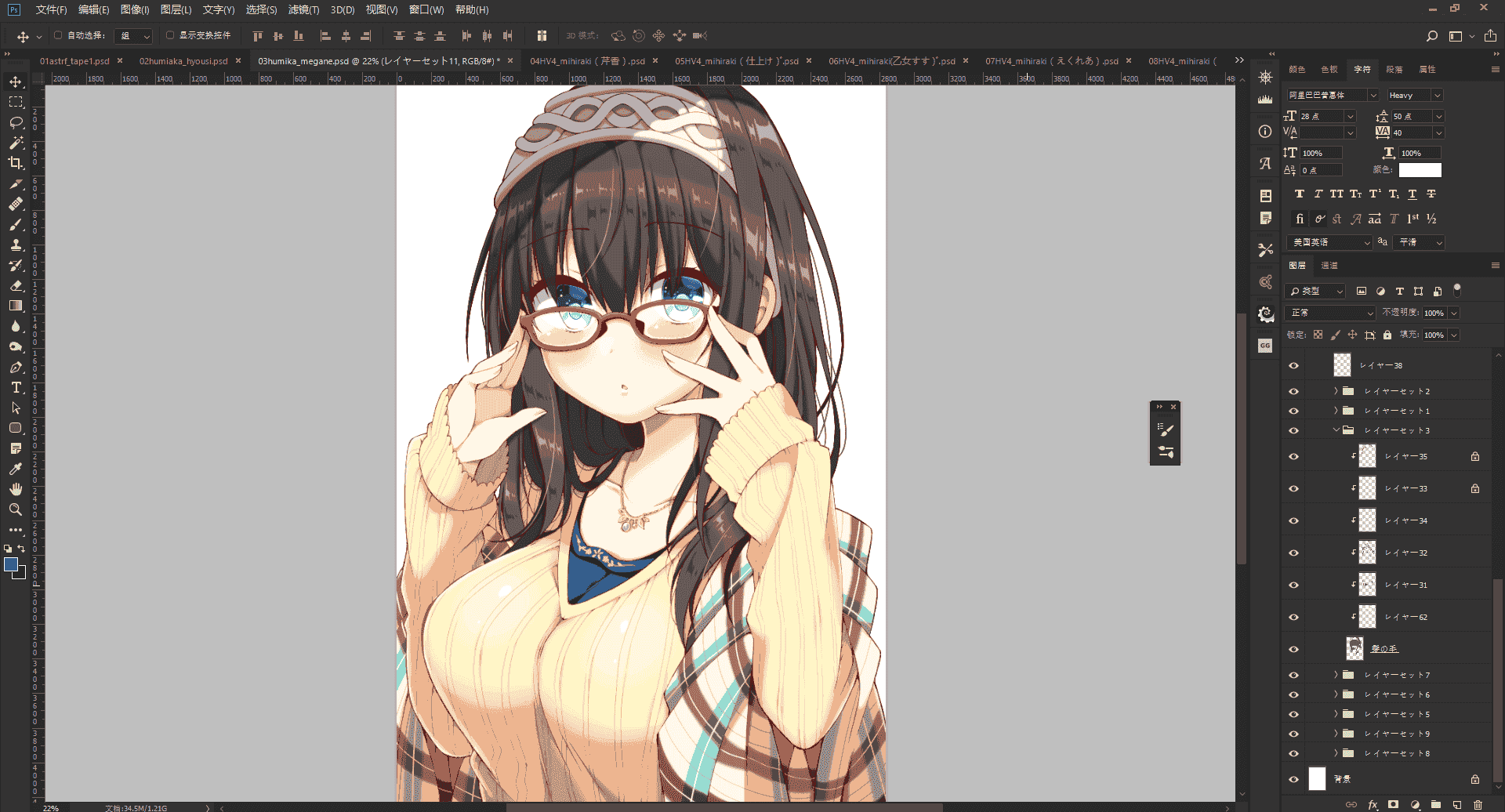Expand the レイヤーセット8 group
The width and height of the screenshot is (1505, 812).
[1336, 753]
